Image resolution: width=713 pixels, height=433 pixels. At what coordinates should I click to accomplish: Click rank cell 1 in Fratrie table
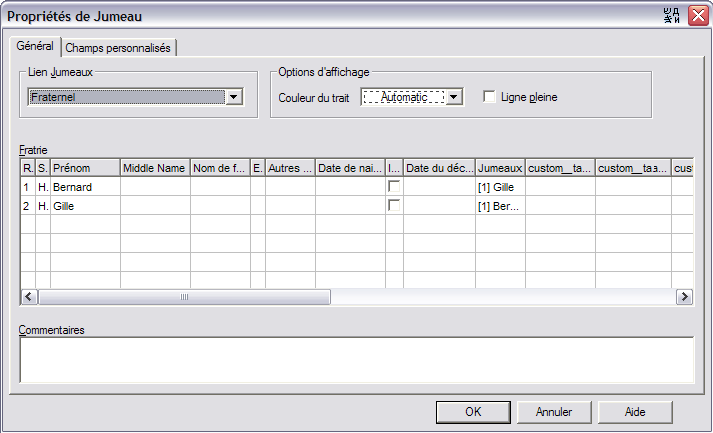(x=28, y=186)
